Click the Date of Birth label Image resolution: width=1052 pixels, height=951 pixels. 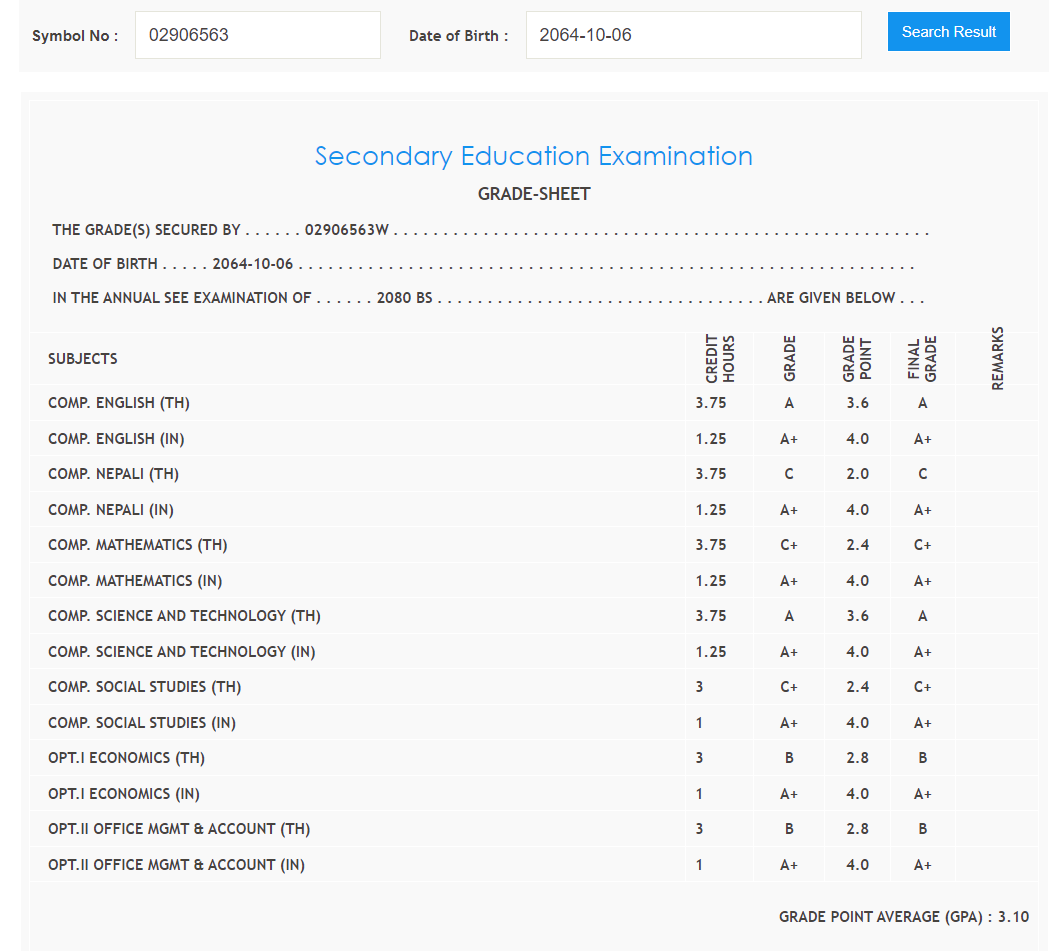(x=458, y=36)
